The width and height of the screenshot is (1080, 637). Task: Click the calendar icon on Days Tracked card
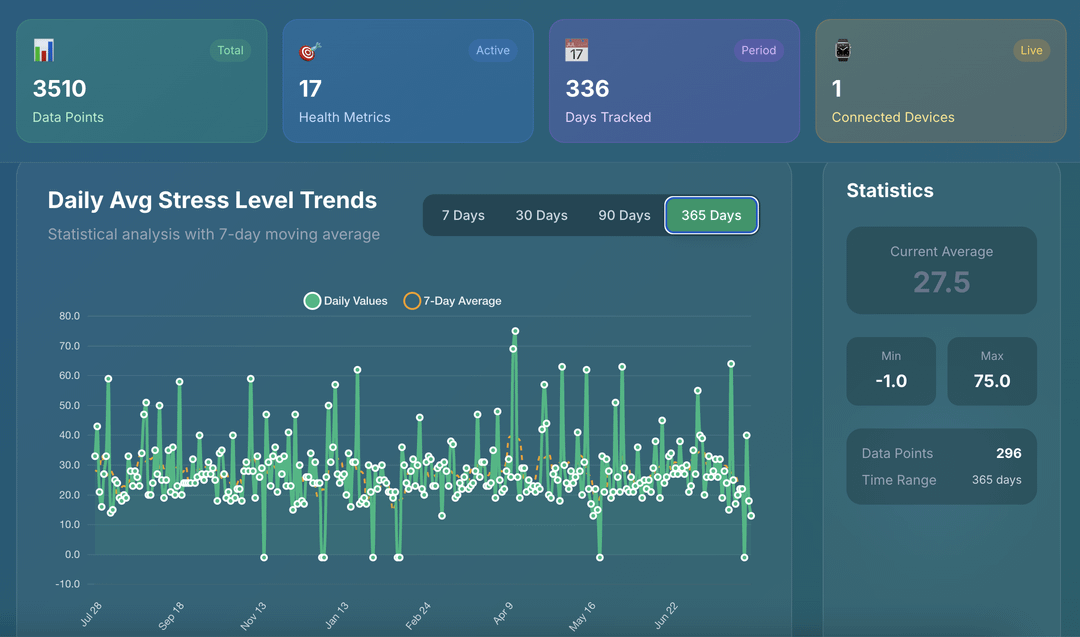pyautogui.click(x=577, y=50)
